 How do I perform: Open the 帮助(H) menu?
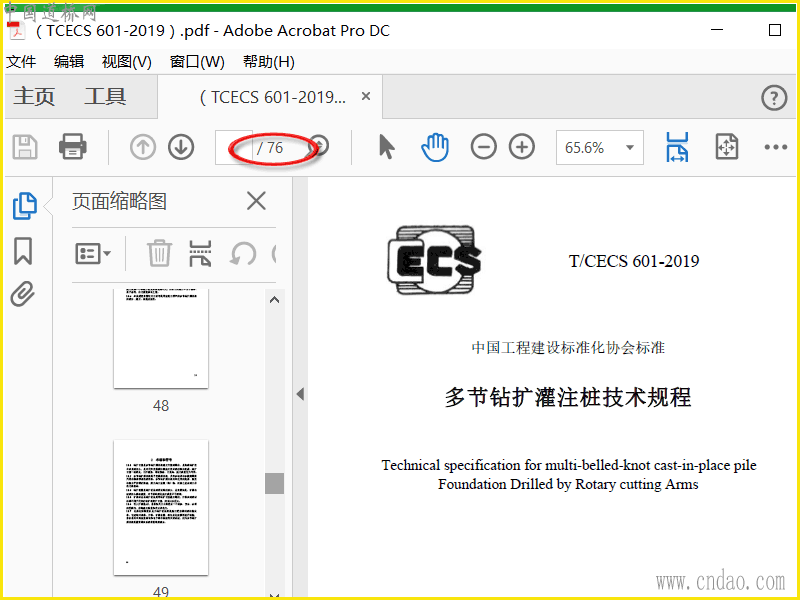[268, 62]
